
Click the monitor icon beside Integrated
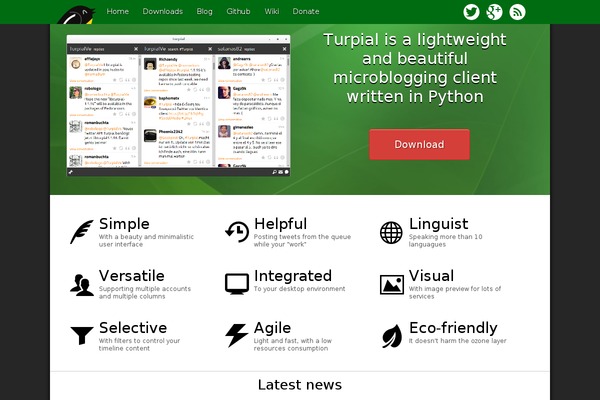[237, 284]
